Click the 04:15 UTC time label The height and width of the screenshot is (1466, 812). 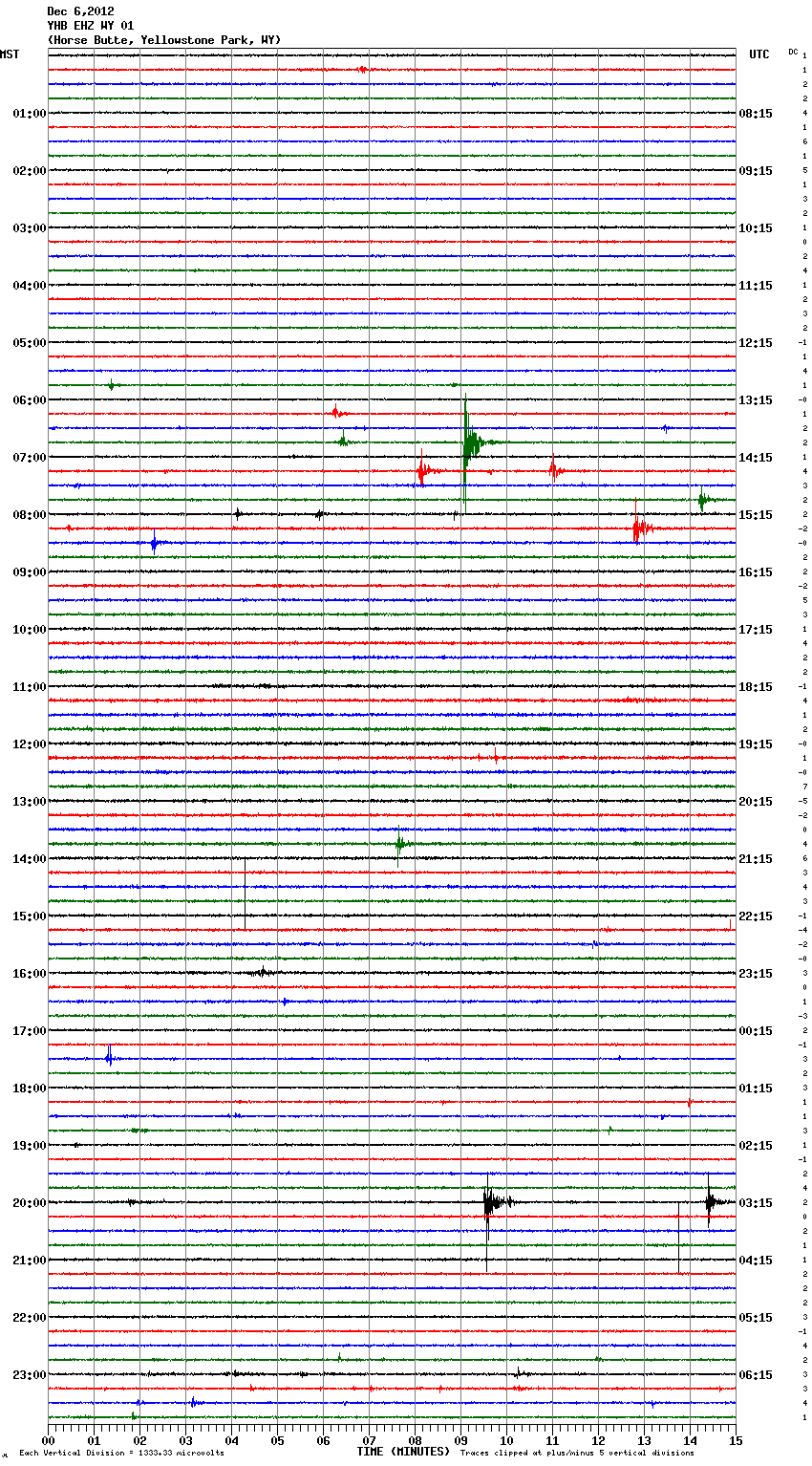point(756,1261)
